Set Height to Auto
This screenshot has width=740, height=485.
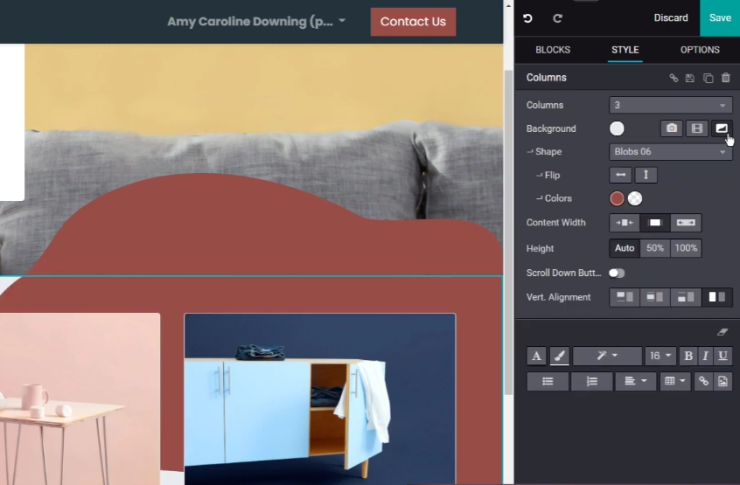coord(624,248)
